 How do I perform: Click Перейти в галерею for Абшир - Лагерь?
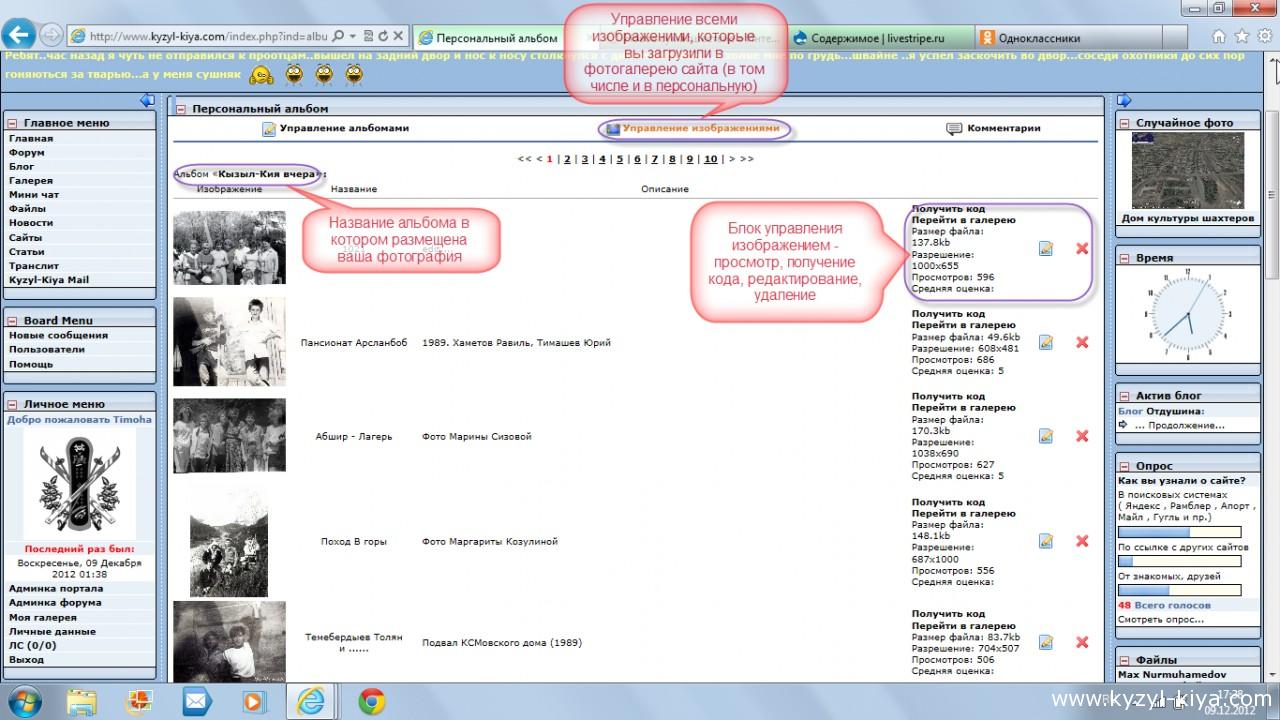[963, 408]
